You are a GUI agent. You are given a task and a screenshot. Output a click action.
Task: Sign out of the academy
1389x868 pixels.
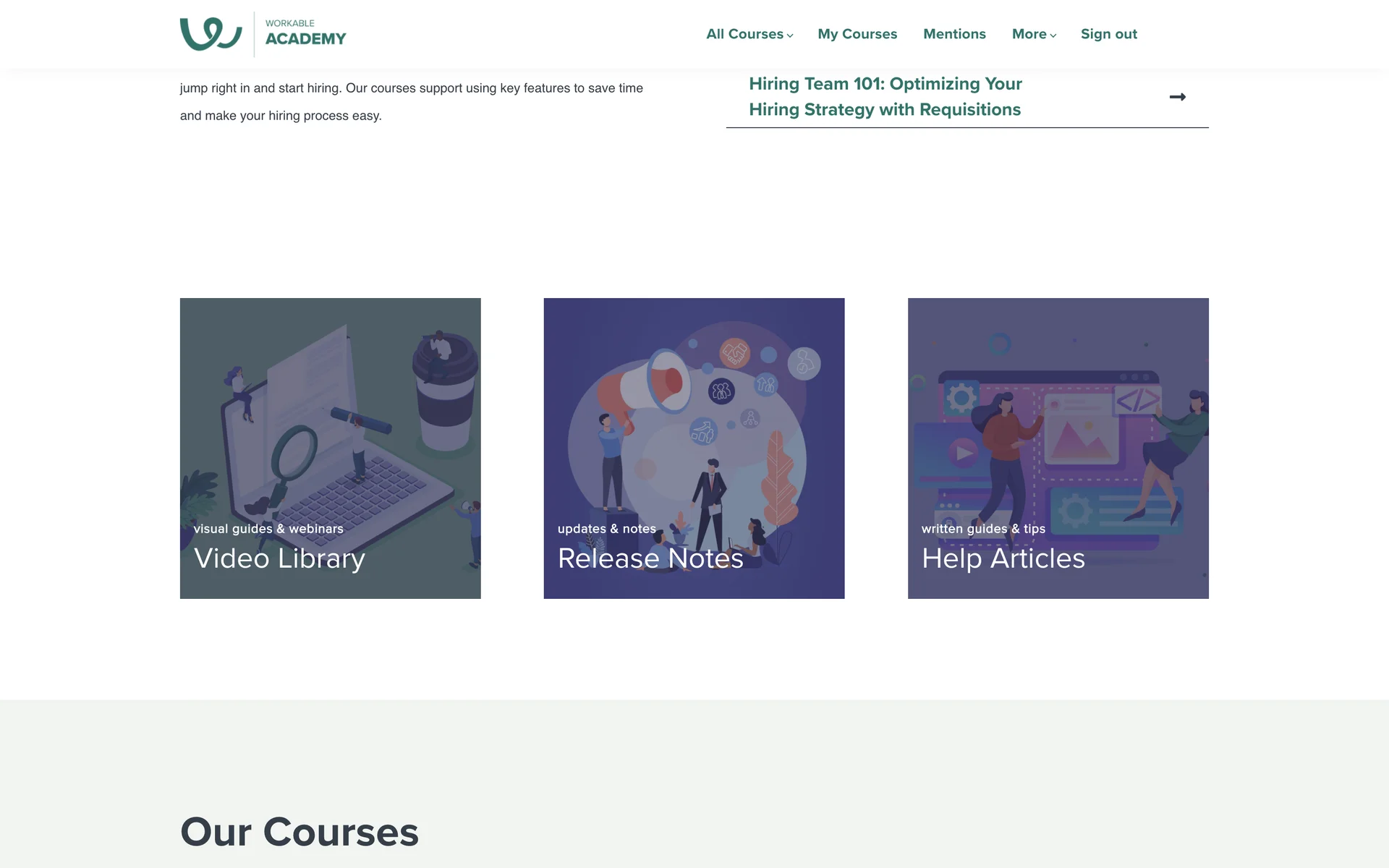[1108, 34]
